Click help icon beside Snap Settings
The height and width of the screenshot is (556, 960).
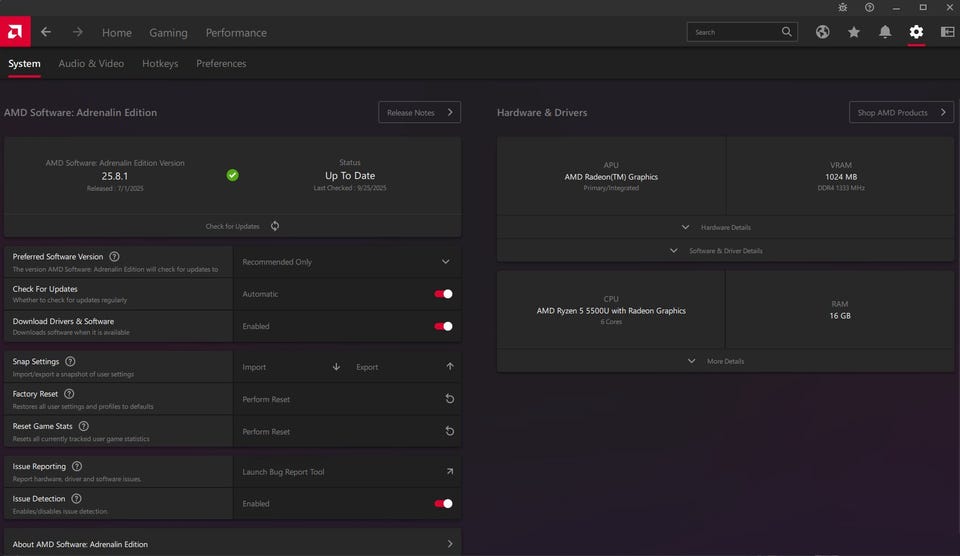pyautogui.click(x=70, y=361)
